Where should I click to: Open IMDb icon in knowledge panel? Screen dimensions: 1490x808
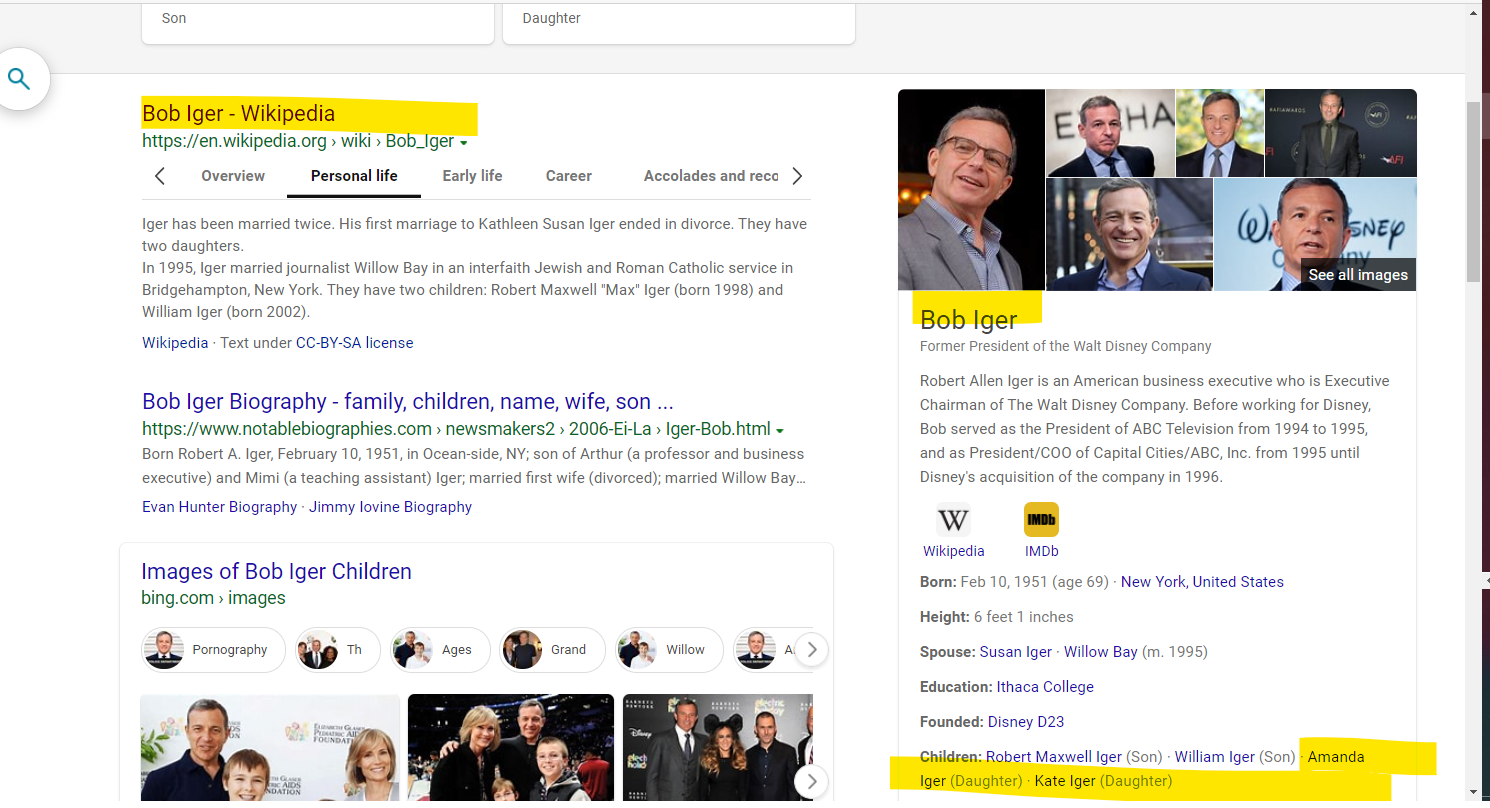[x=1041, y=520]
